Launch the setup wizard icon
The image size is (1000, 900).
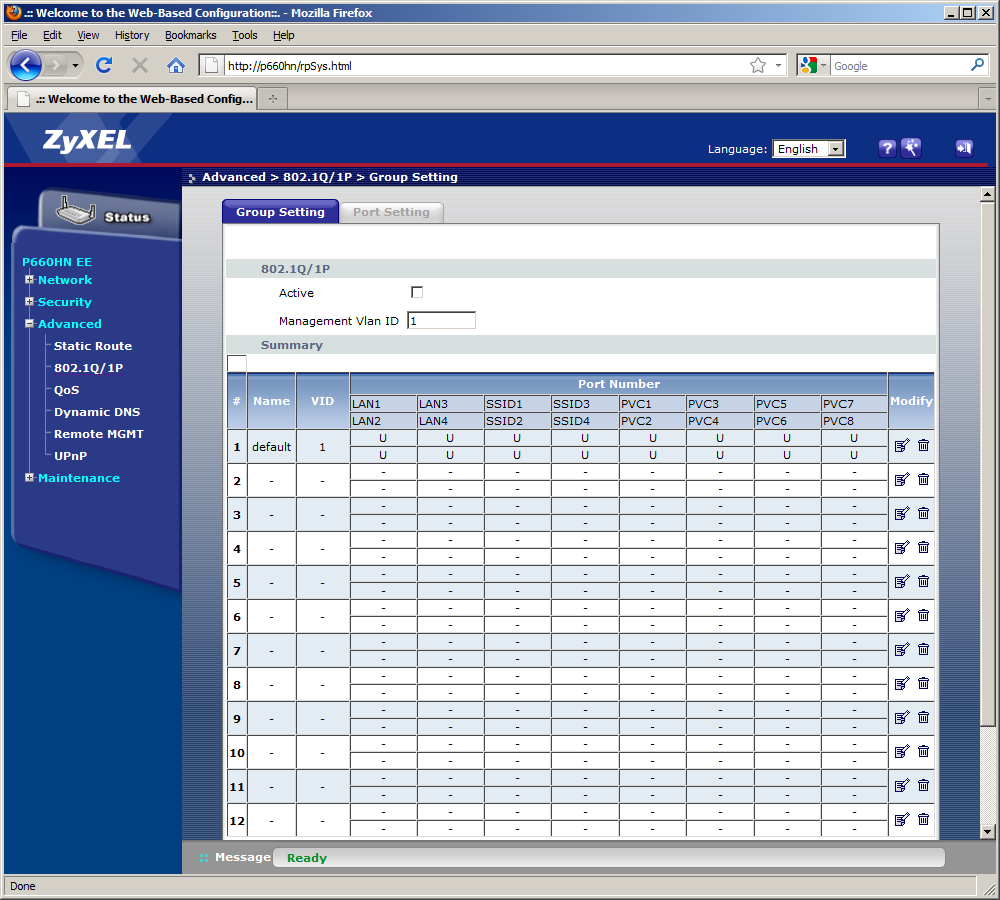click(x=911, y=148)
